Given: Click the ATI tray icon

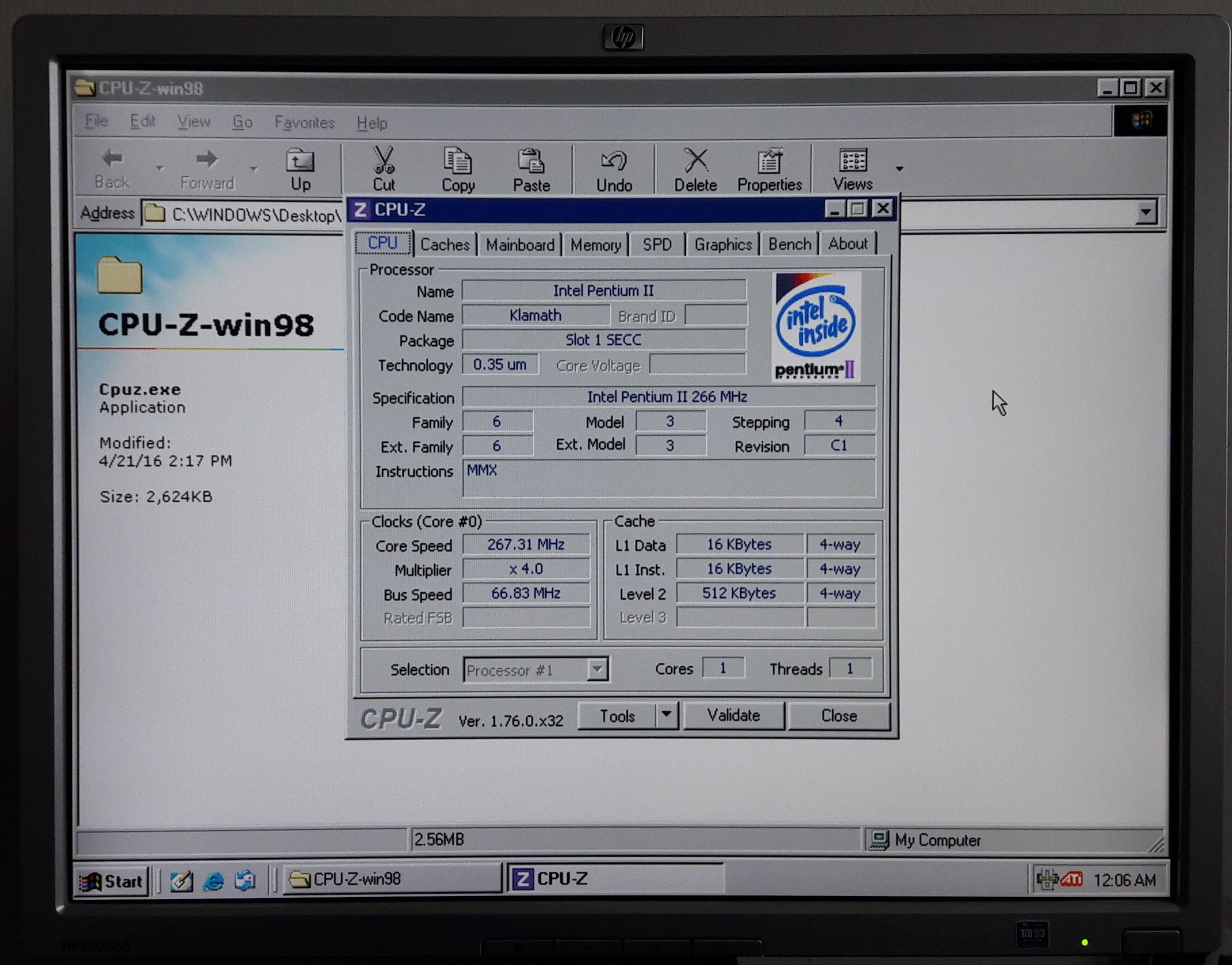Looking at the screenshot, I should click(1071, 879).
